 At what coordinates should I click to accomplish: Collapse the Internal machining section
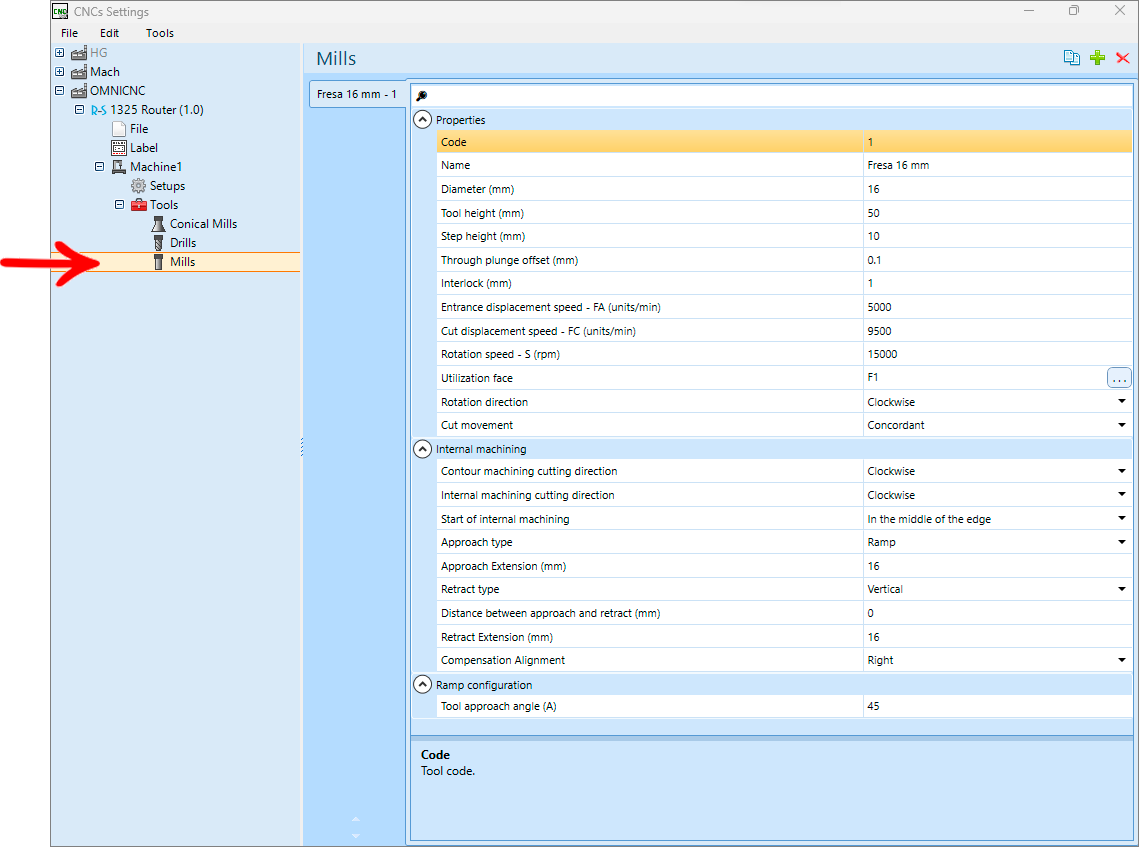[422, 449]
